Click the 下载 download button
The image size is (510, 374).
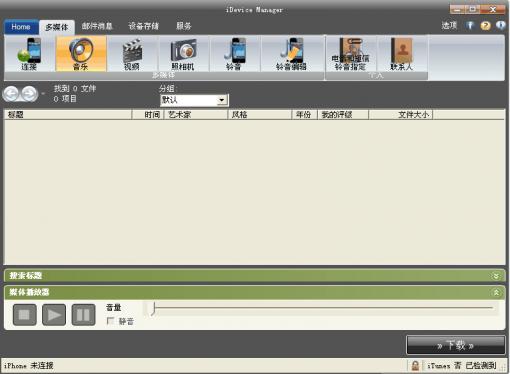click(x=456, y=345)
